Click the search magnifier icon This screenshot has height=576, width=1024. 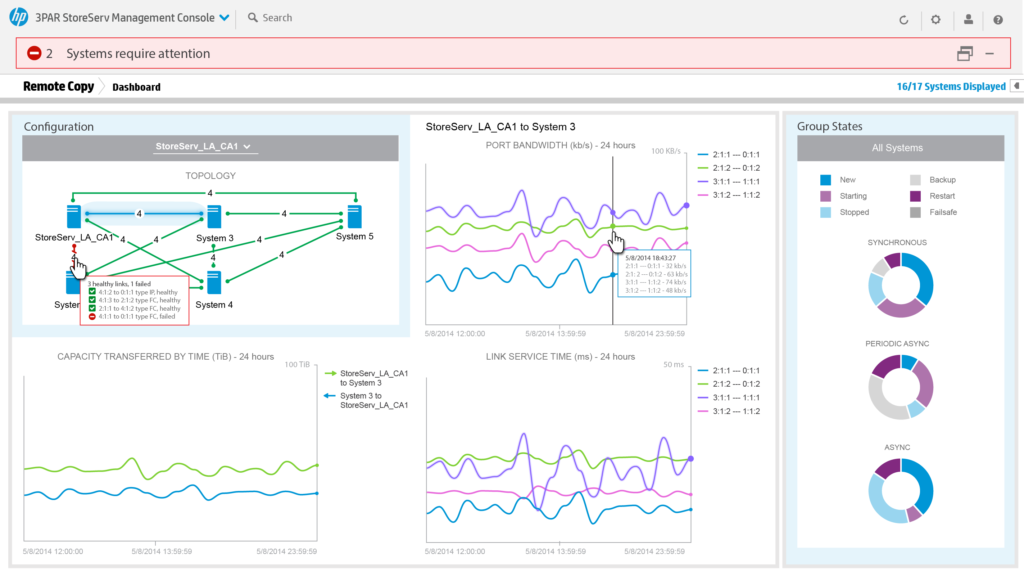pos(252,18)
